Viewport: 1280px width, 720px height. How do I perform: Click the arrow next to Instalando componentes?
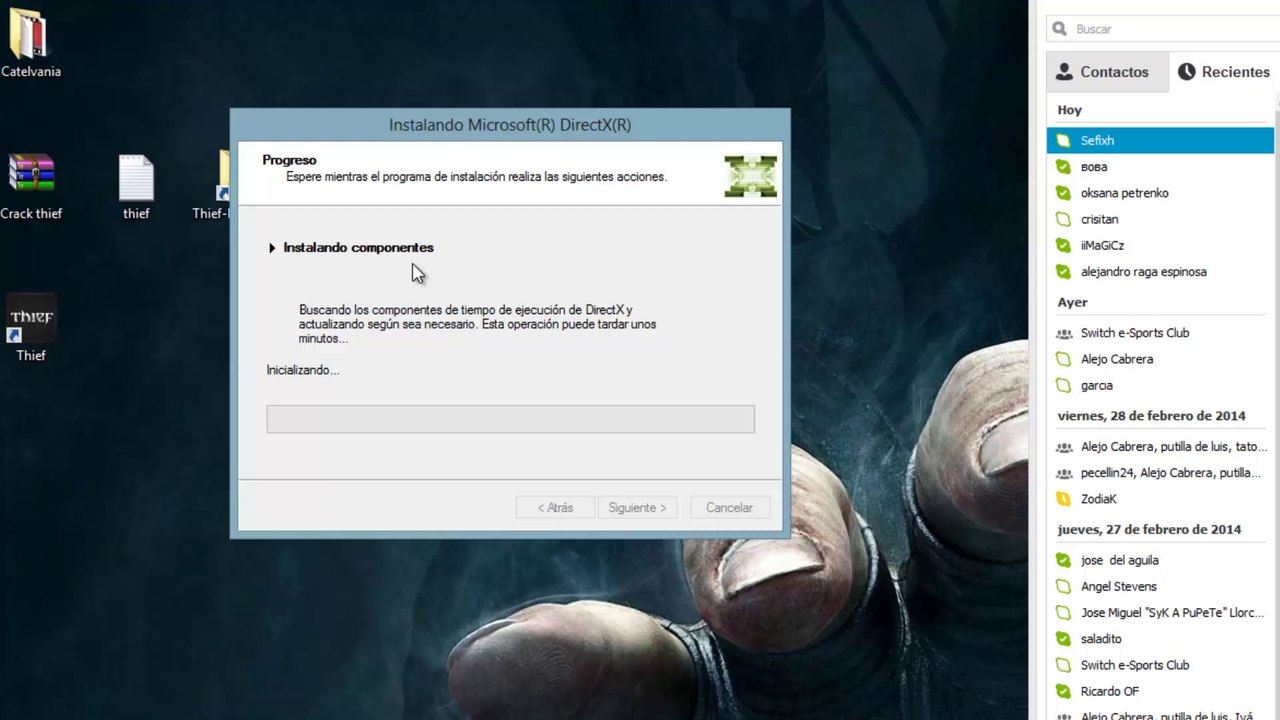click(x=272, y=248)
